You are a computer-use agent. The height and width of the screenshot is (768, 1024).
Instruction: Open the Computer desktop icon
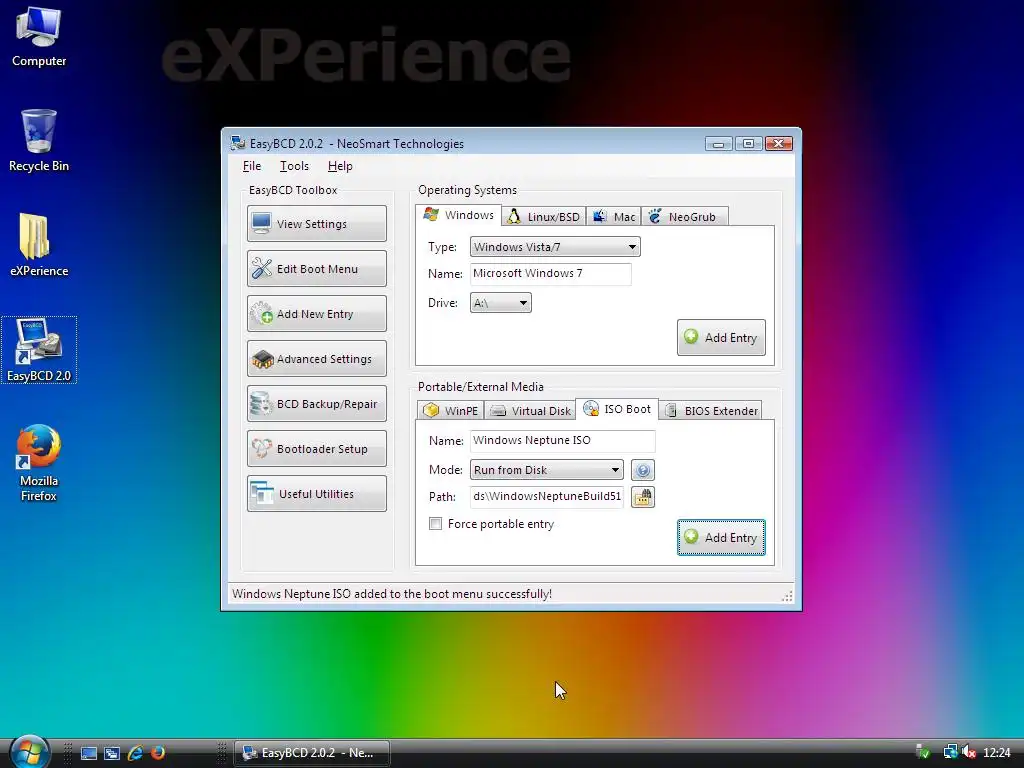(39, 37)
